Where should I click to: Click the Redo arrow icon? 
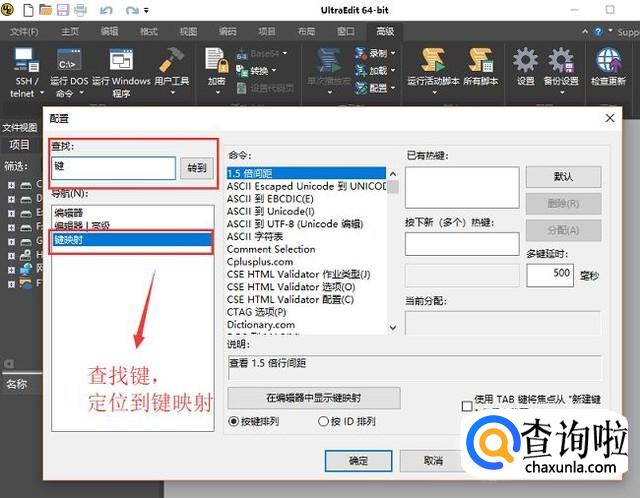point(131,10)
